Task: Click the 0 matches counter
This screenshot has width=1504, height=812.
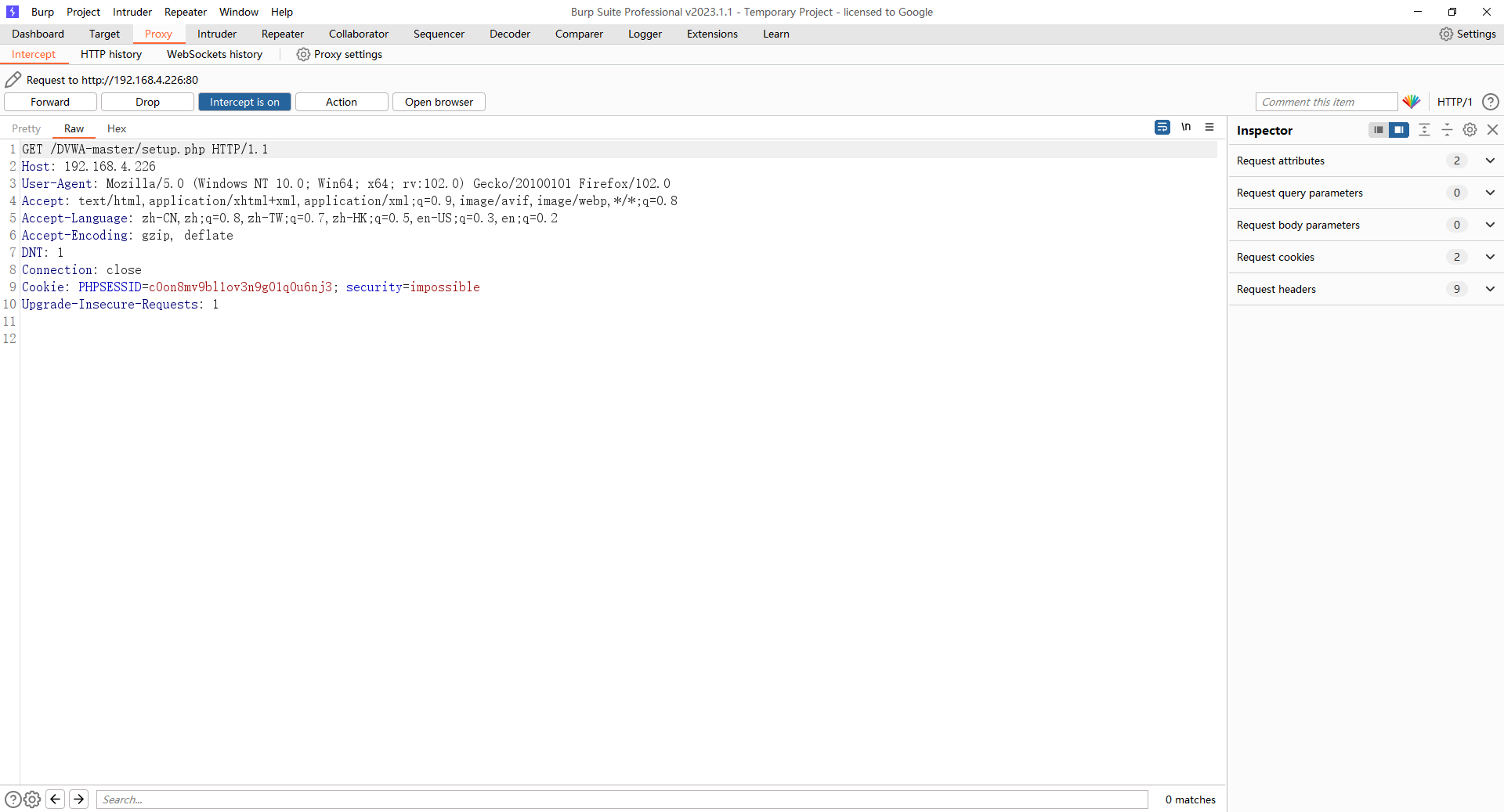Action: coord(1190,799)
